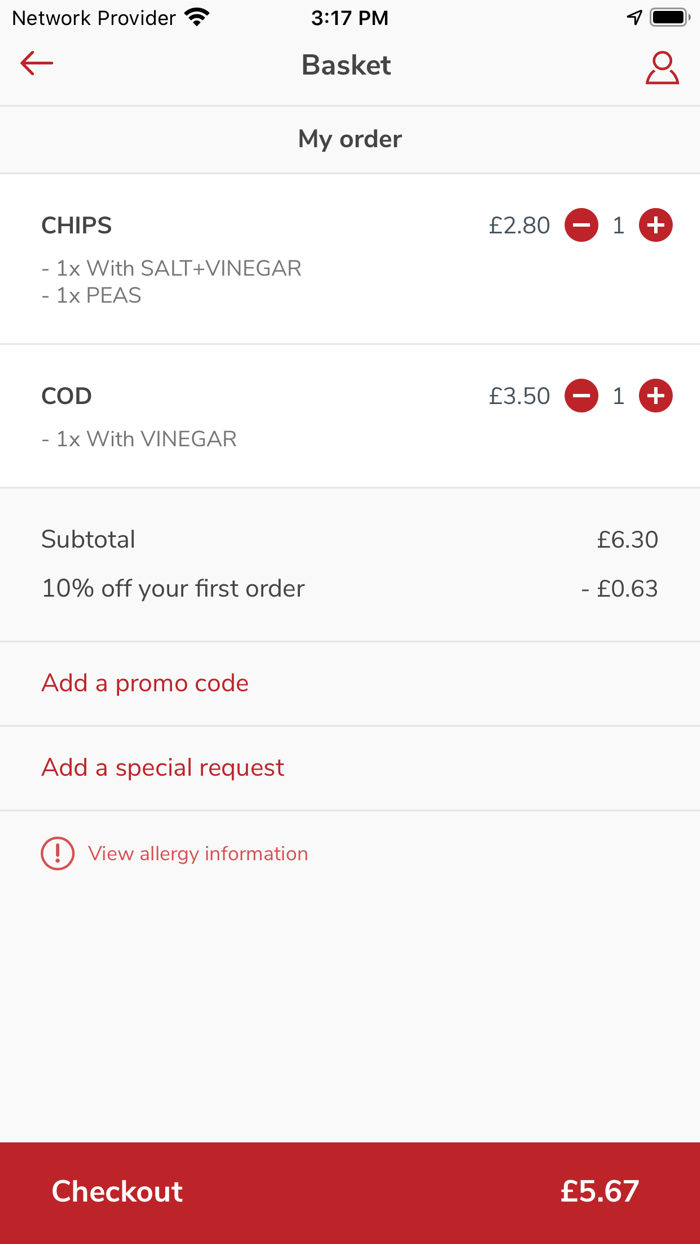
Task: Tap the battery indicator icon
Action: pyautogui.click(x=669, y=18)
